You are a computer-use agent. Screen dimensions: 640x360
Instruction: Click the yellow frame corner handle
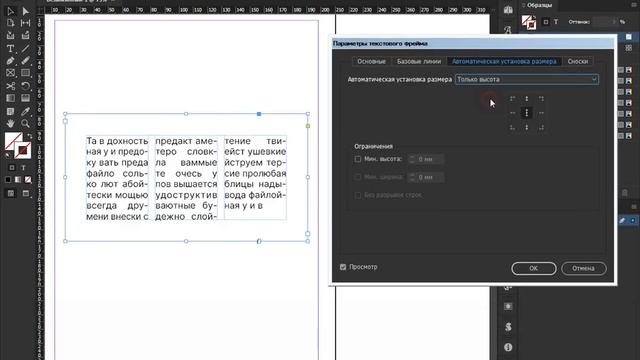coord(308,126)
